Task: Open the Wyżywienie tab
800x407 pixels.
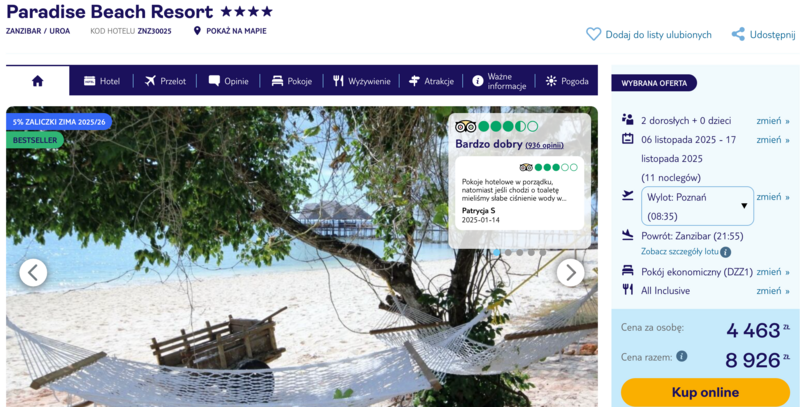Action: (x=362, y=81)
